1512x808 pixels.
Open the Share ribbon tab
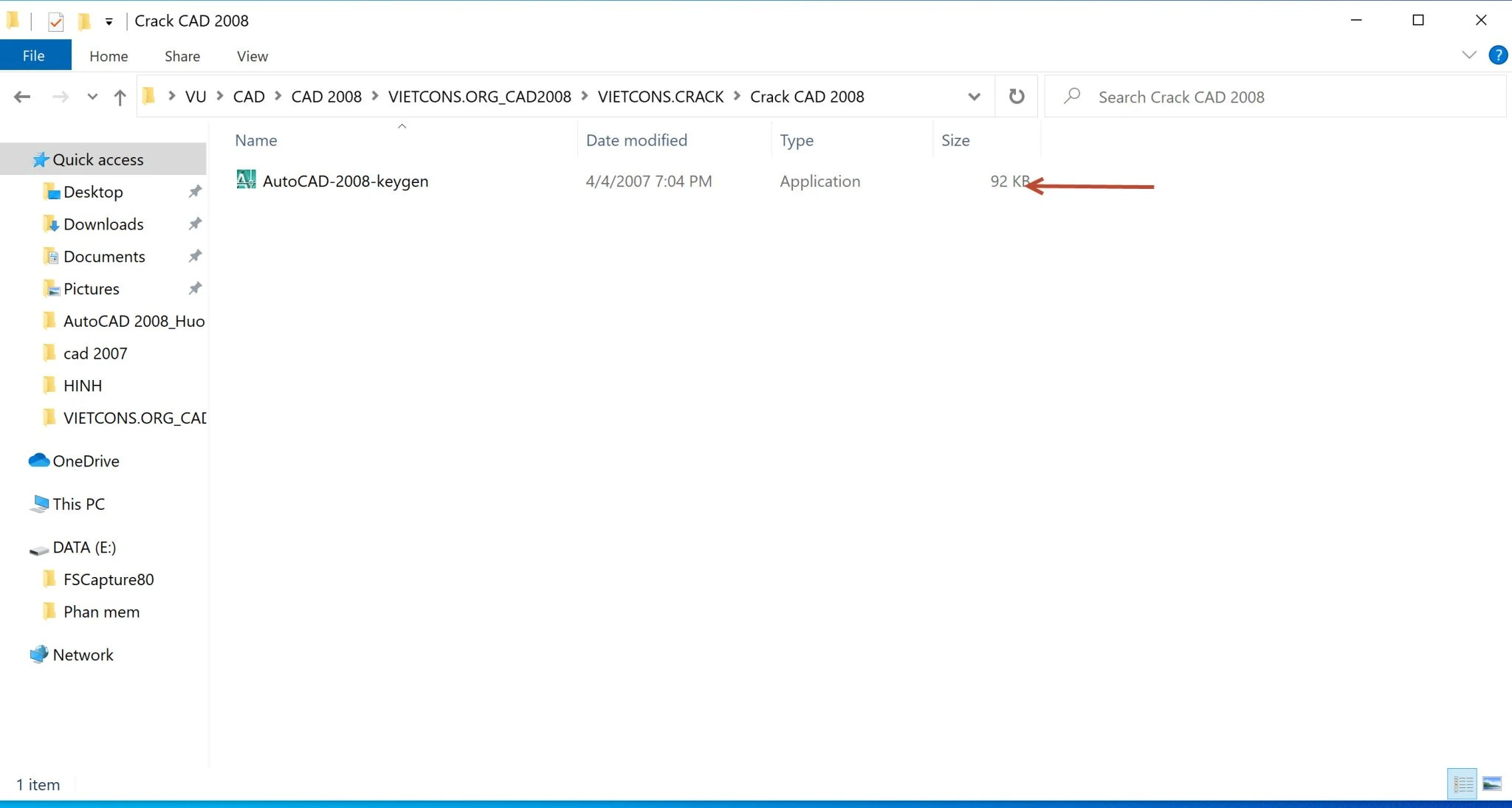pyautogui.click(x=182, y=56)
